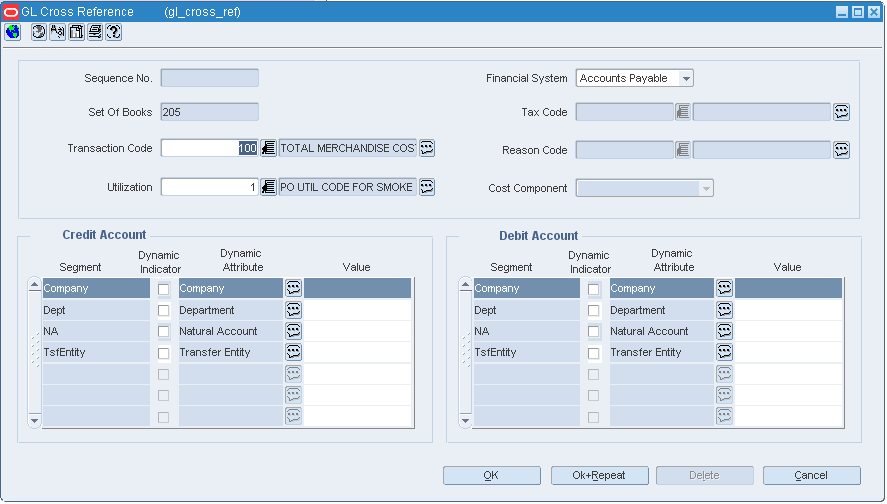The width and height of the screenshot is (887, 504).
Task: Click comment icon at end of Tax Code
Action: tap(841, 112)
